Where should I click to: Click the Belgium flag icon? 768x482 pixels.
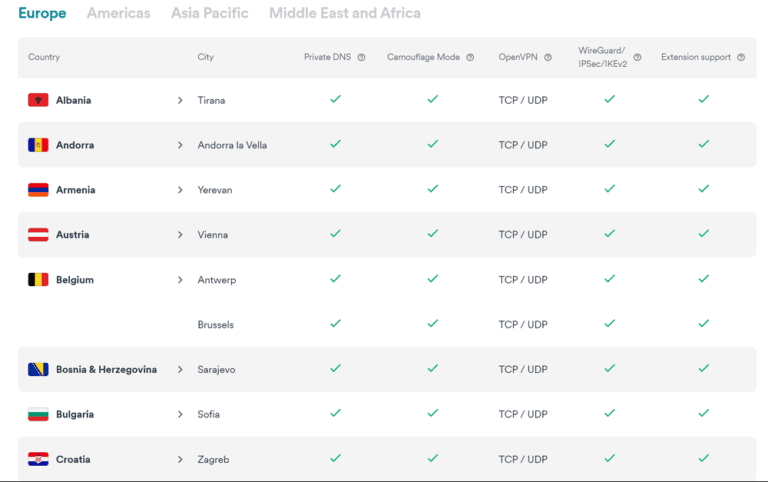pos(38,280)
